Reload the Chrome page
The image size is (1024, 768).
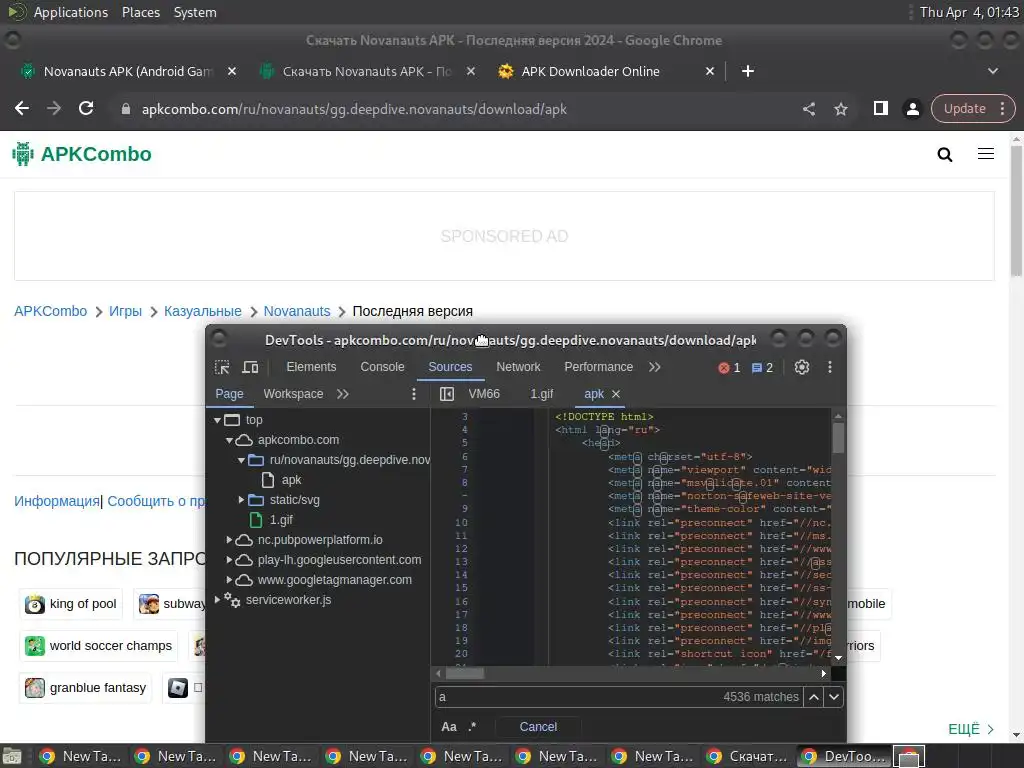pyautogui.click(x=86, y=108)
